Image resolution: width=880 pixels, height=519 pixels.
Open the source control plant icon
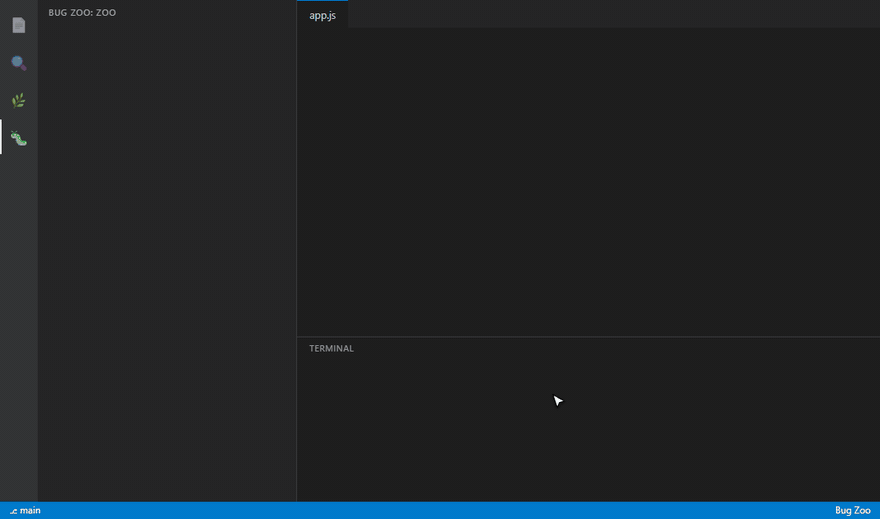pos(19,100)
